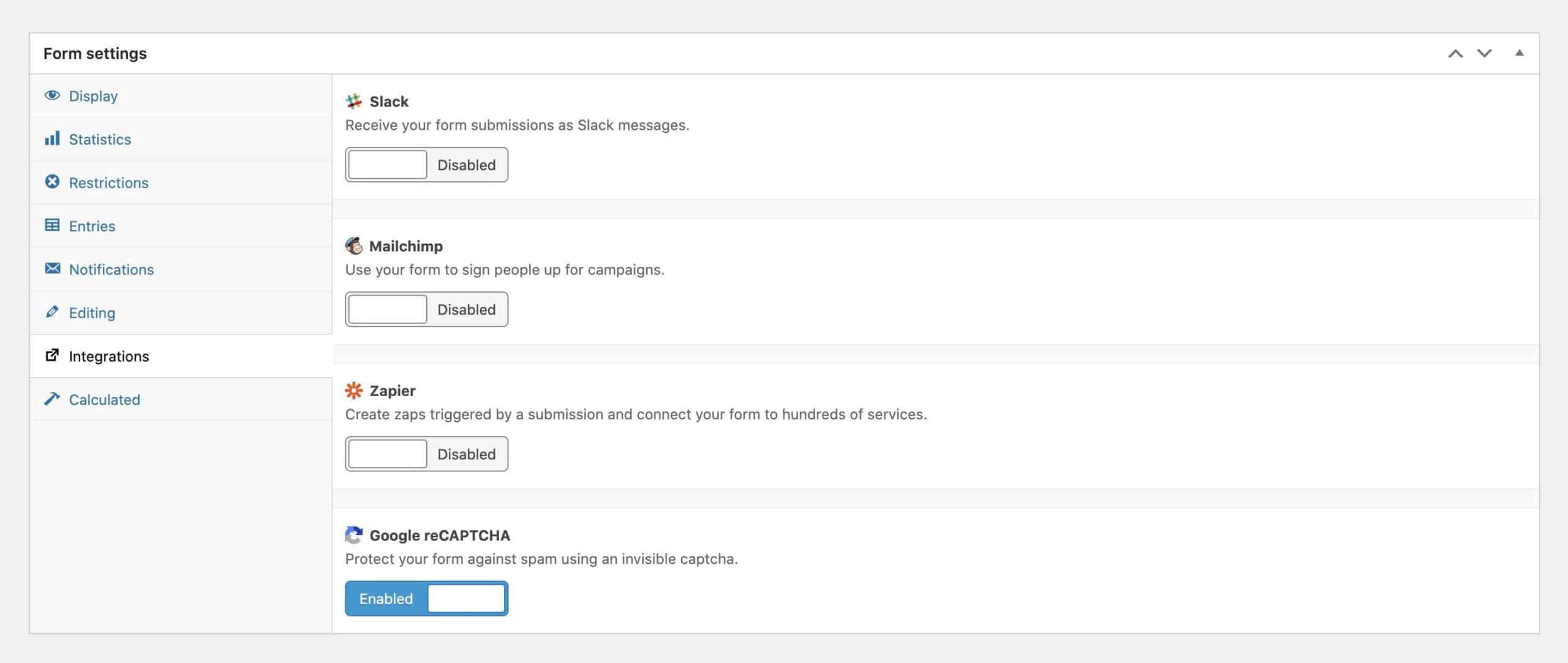Open the Statistics settings tab

[181, 139]
